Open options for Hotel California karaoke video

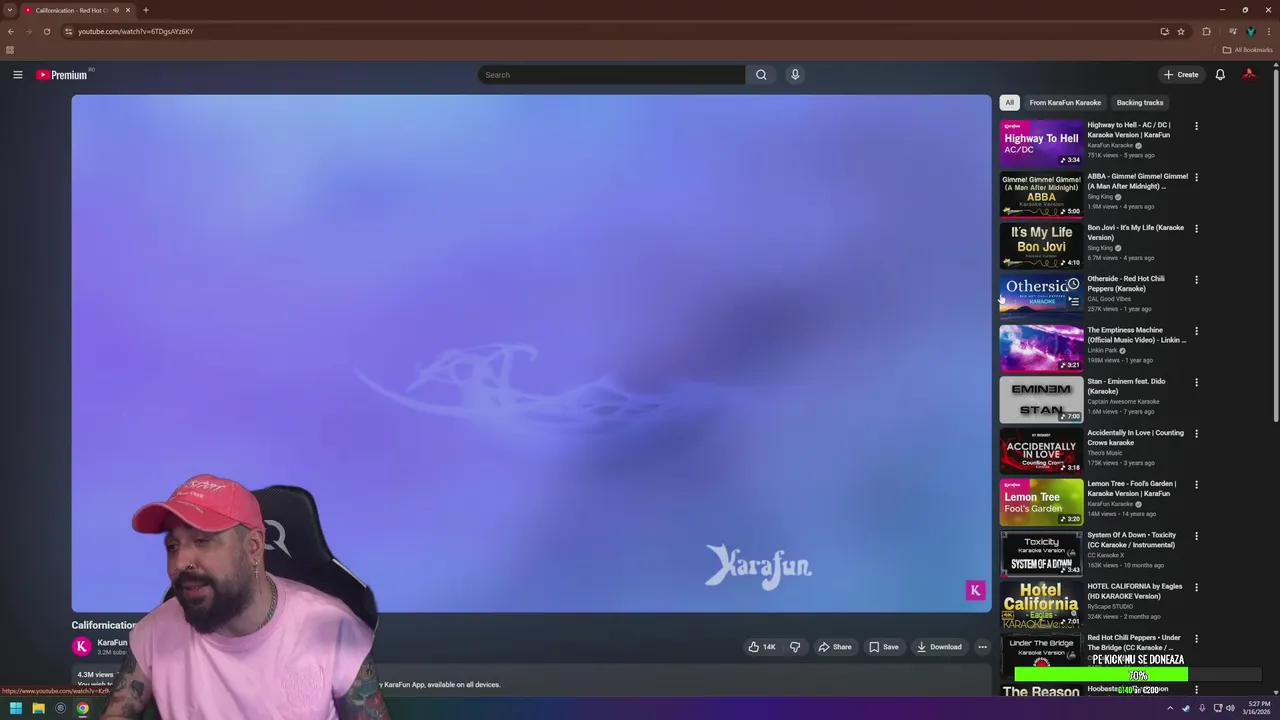[1196, 587]
